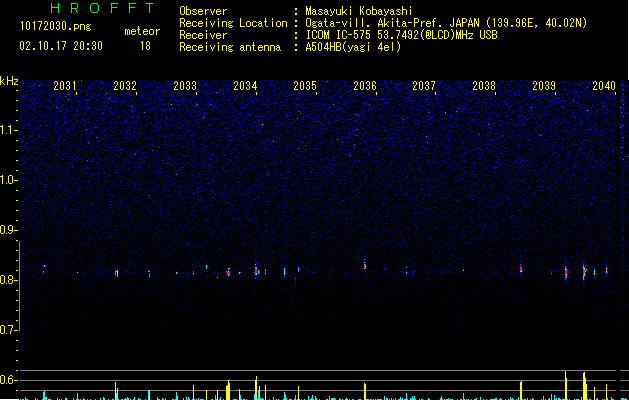Click the meteor count label

click(142, 31)
